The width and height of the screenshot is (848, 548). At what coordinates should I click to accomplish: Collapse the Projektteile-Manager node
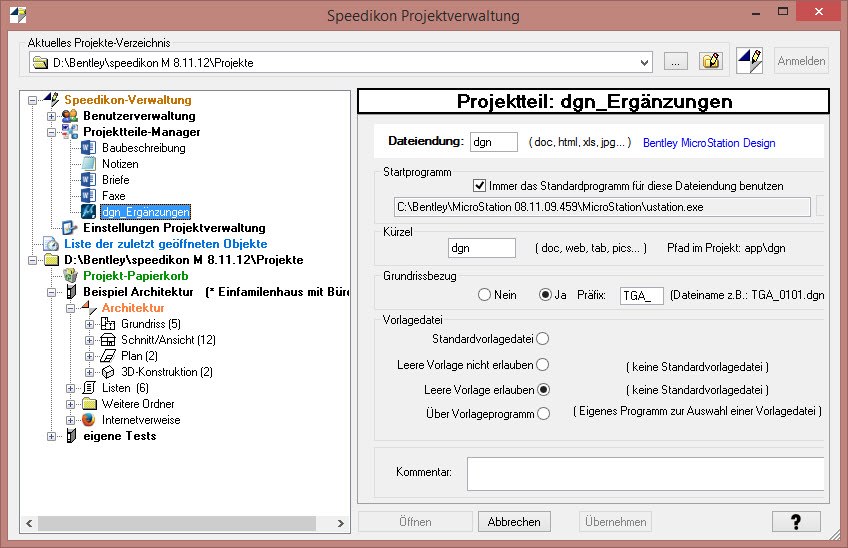click(51, 132)
